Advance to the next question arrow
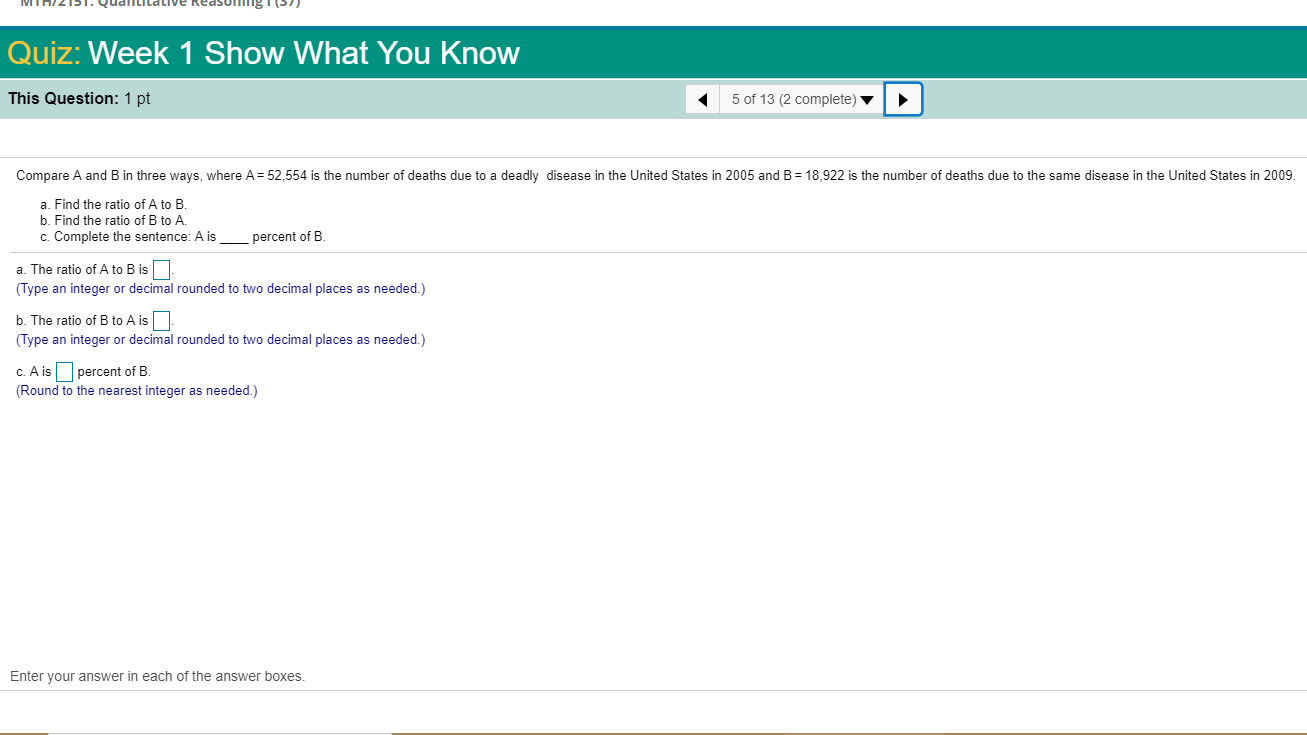1307x735 pixels. point(903,99)
